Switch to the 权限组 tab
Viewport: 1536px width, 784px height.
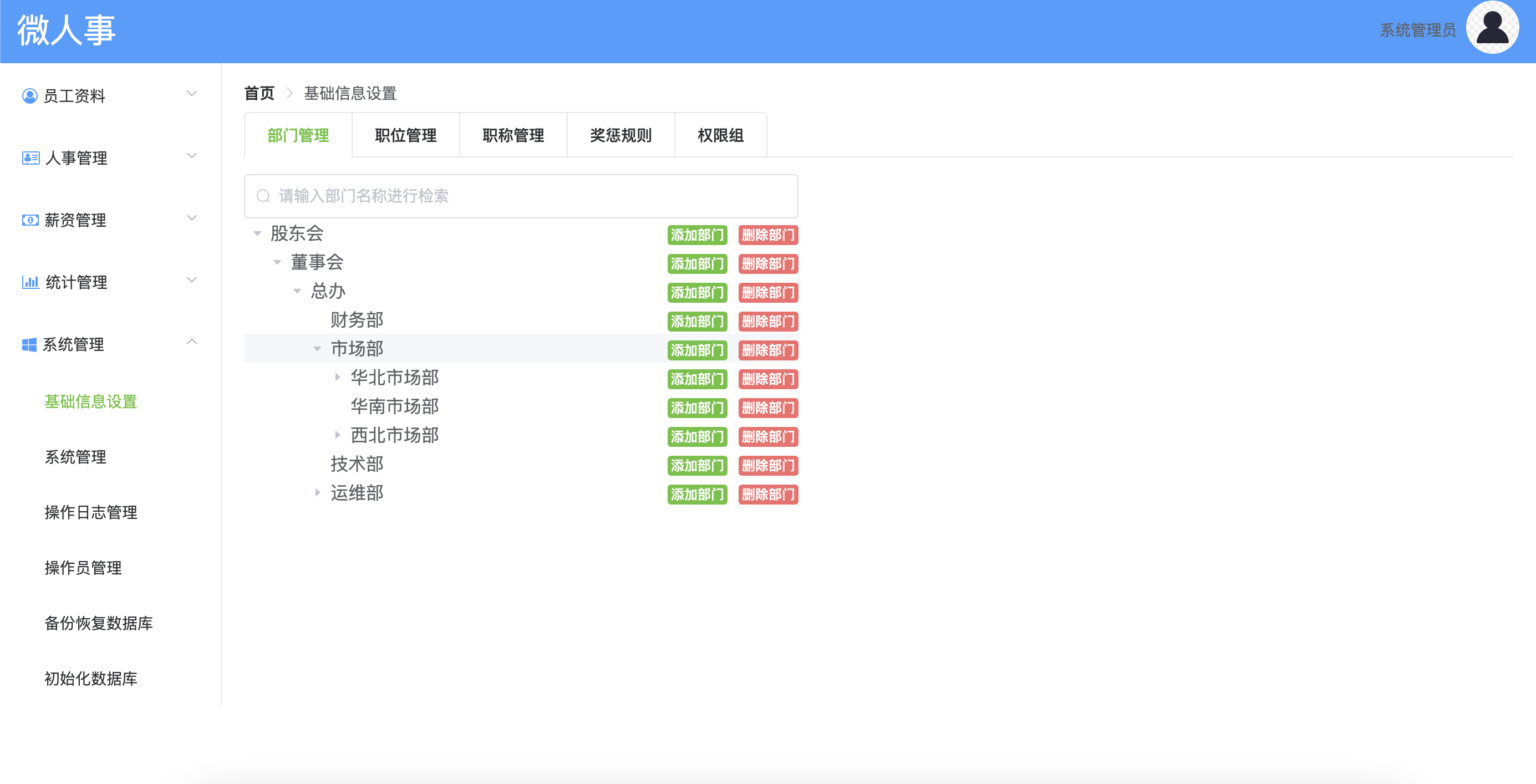pyautogui.click(x=720, y=135)
